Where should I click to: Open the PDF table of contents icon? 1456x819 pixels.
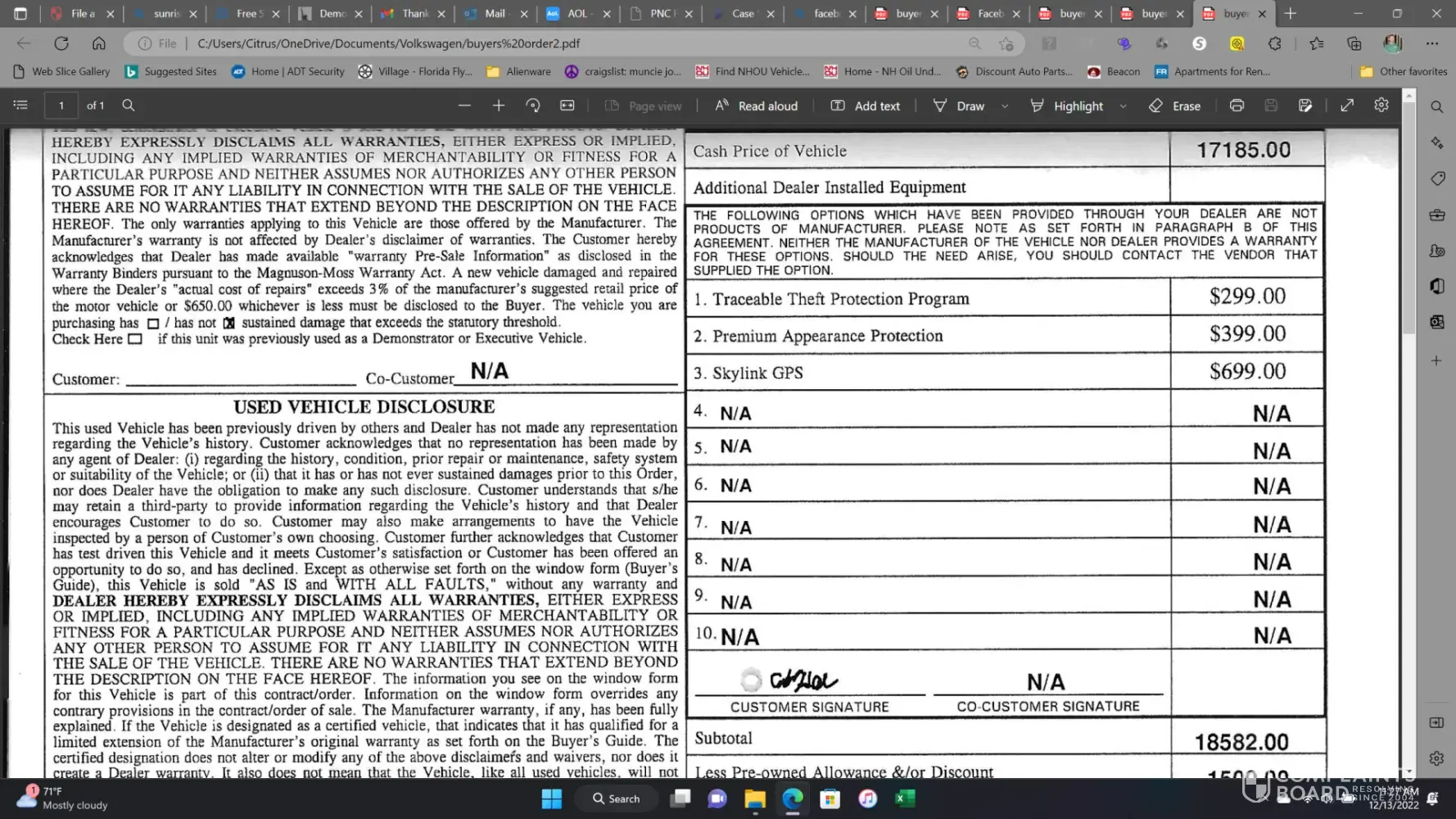click(x=20, y=106)
